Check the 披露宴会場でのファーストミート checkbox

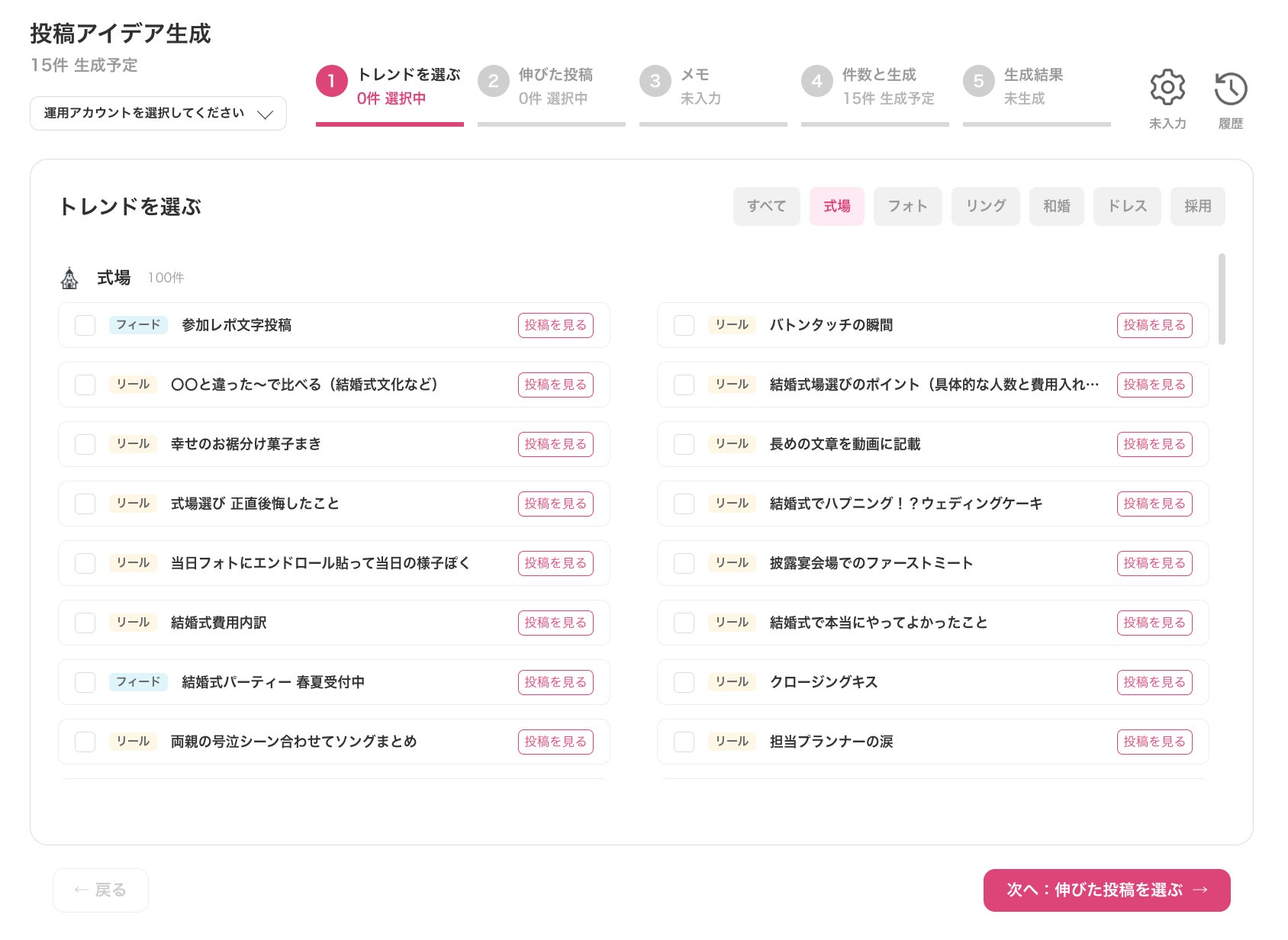point(684,563)
